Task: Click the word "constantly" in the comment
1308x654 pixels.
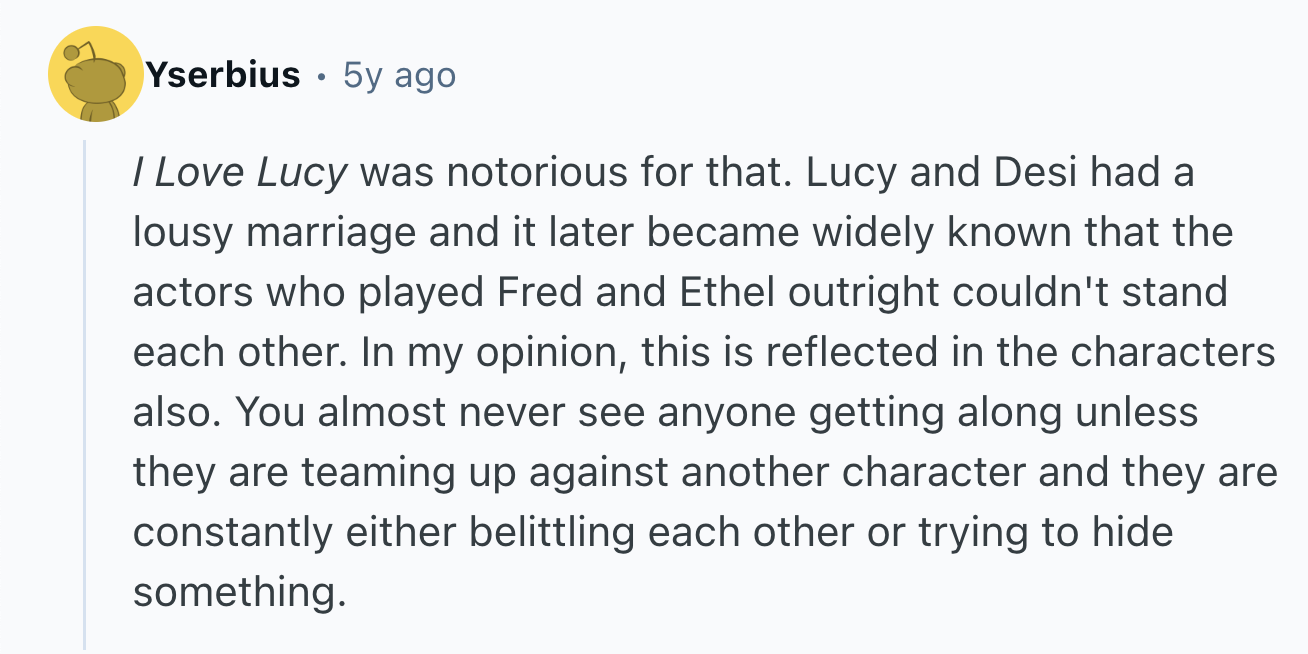Action: point(233,532)
